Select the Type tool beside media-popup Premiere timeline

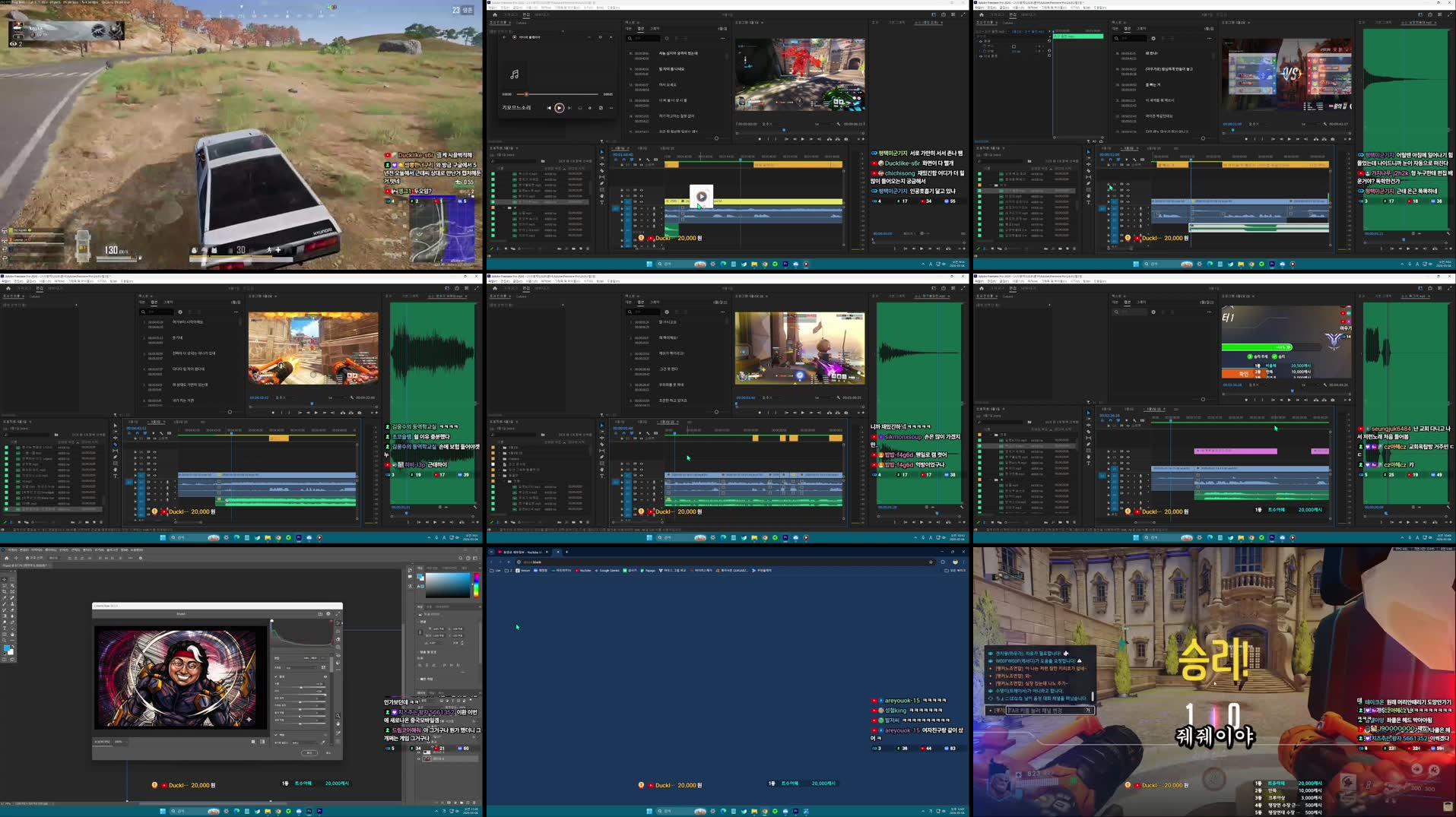coord(602,202)
